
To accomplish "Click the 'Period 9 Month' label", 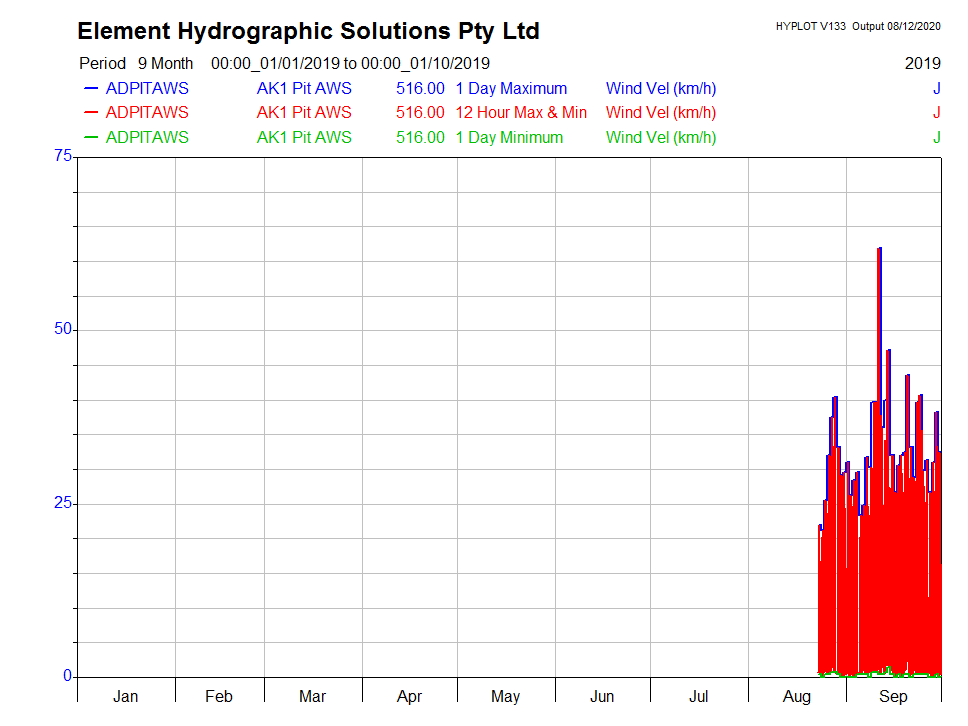I will click(136, 63).
